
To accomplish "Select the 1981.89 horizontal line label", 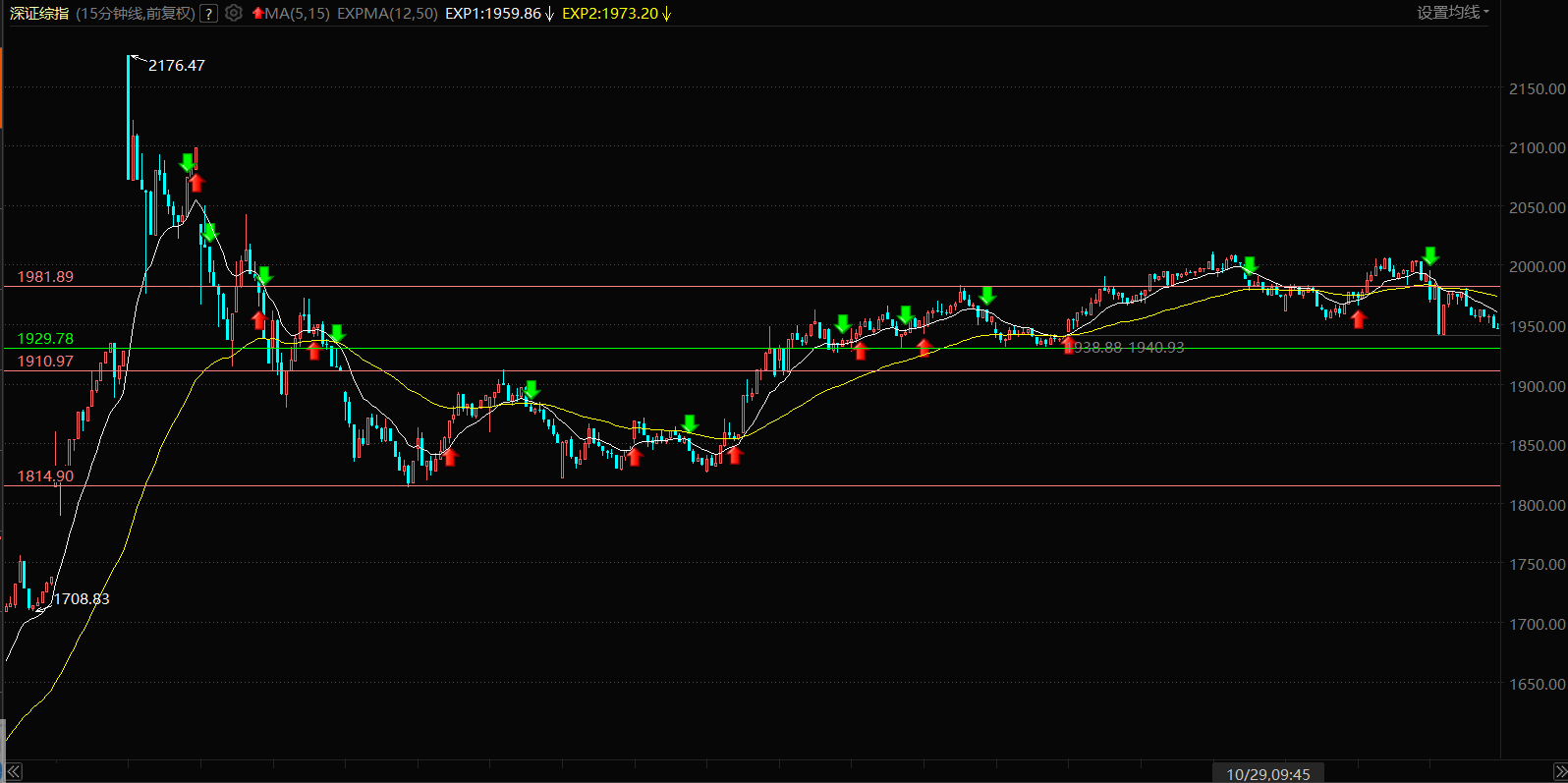I will pos(45,276).
